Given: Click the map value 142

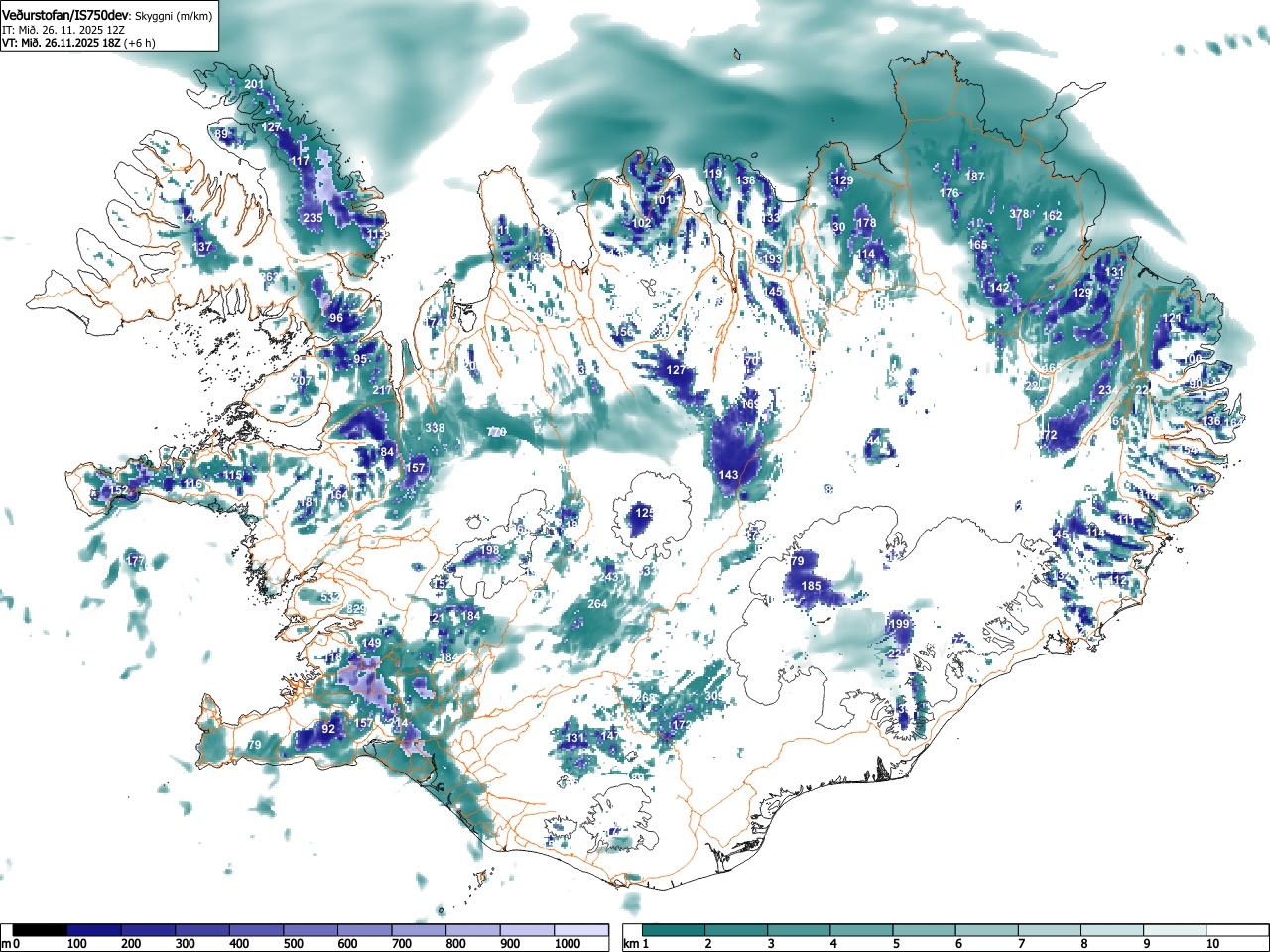Looking at the screenshot, I should [x=999, y=288].
